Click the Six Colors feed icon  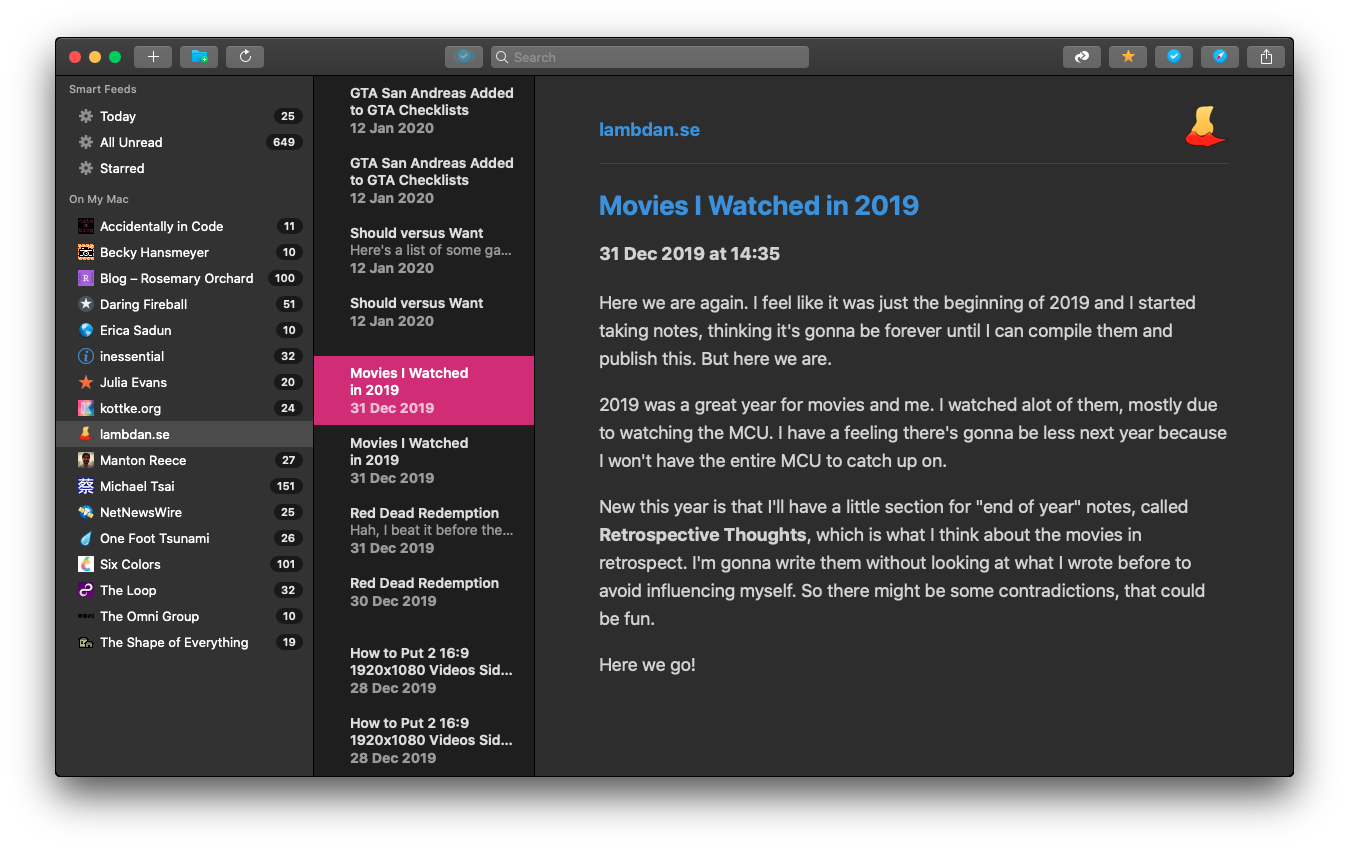click(x=86, y=564)
